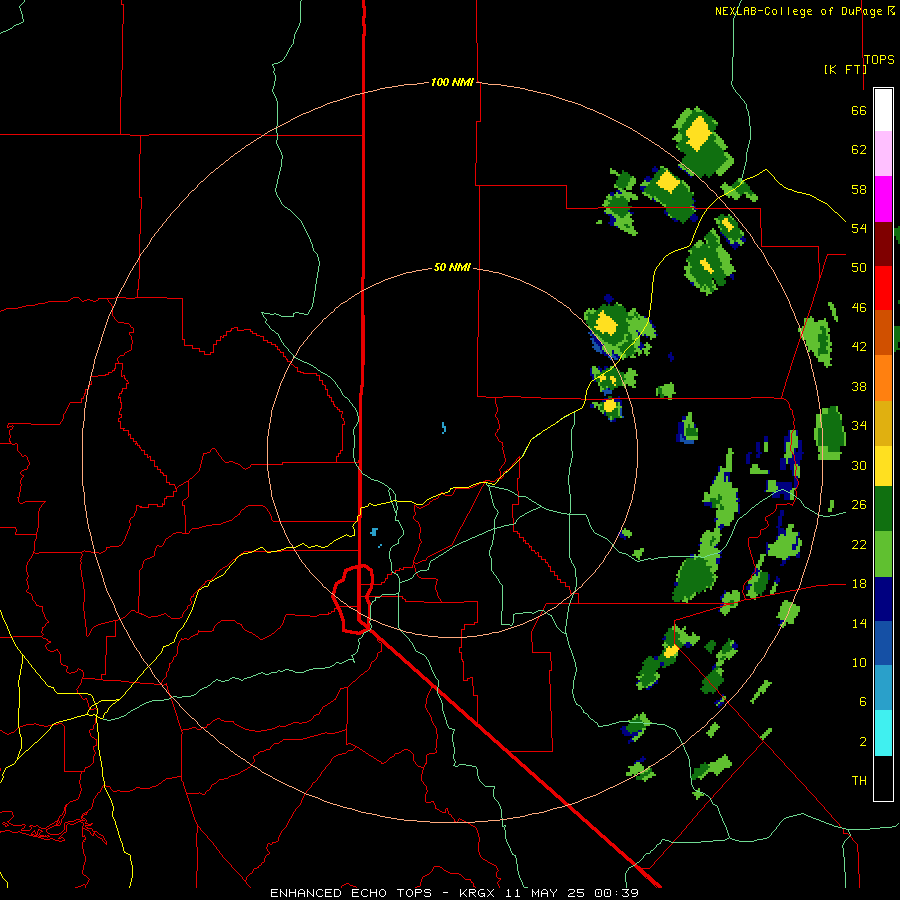Select the light pink legend color band
The image size is (900, 900).
coord(883,153)
